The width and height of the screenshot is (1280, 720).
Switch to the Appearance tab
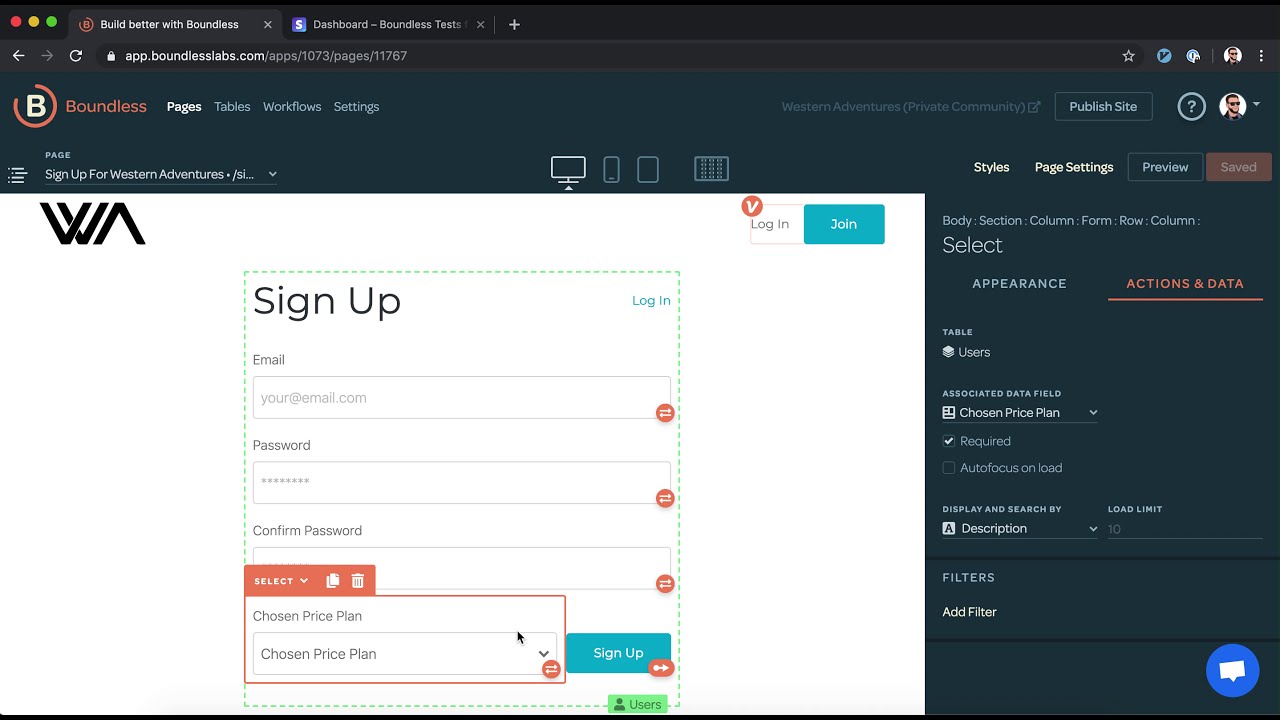[x=1019, y=284]
